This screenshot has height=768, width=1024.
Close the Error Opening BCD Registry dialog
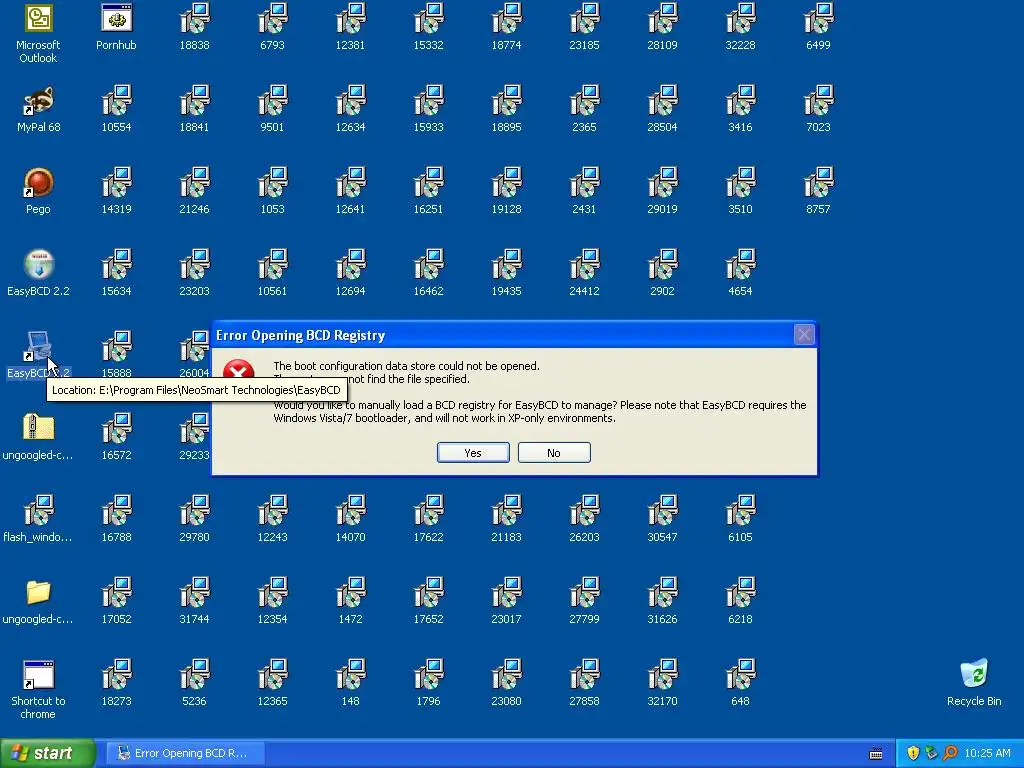coord(804,335)
